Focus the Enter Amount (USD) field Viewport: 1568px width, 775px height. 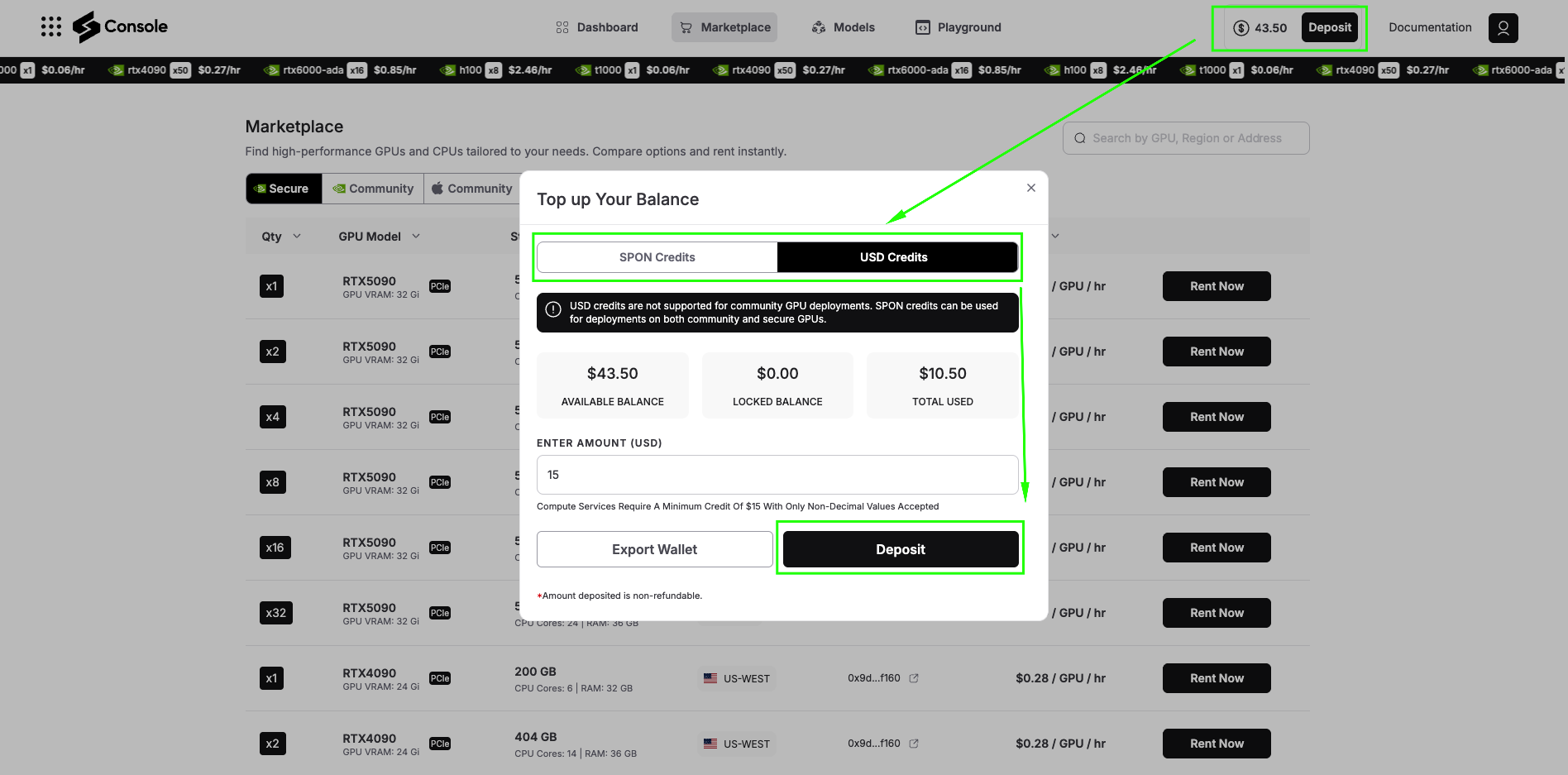click(777, 475)
